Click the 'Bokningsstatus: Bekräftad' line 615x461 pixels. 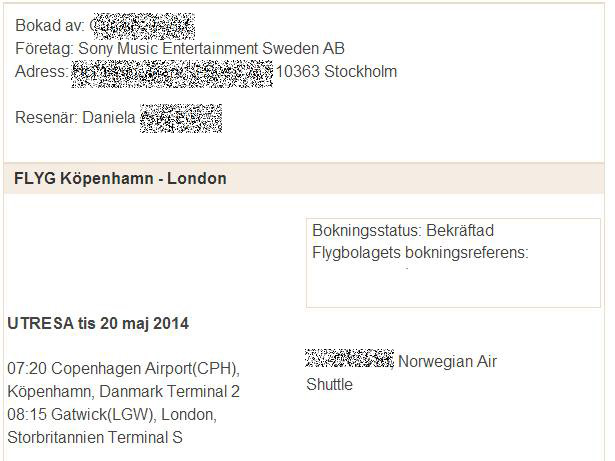tap(403, 231)
